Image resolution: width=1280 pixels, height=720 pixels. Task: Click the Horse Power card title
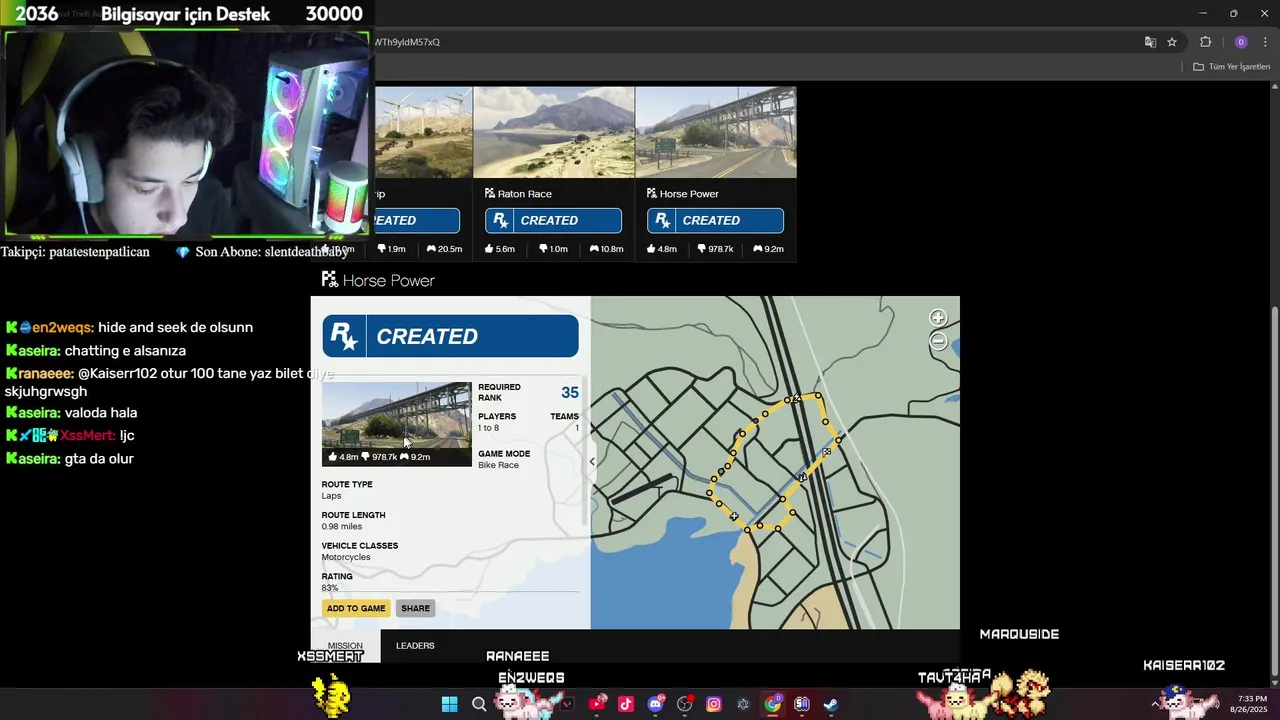[x=689, y=194]
